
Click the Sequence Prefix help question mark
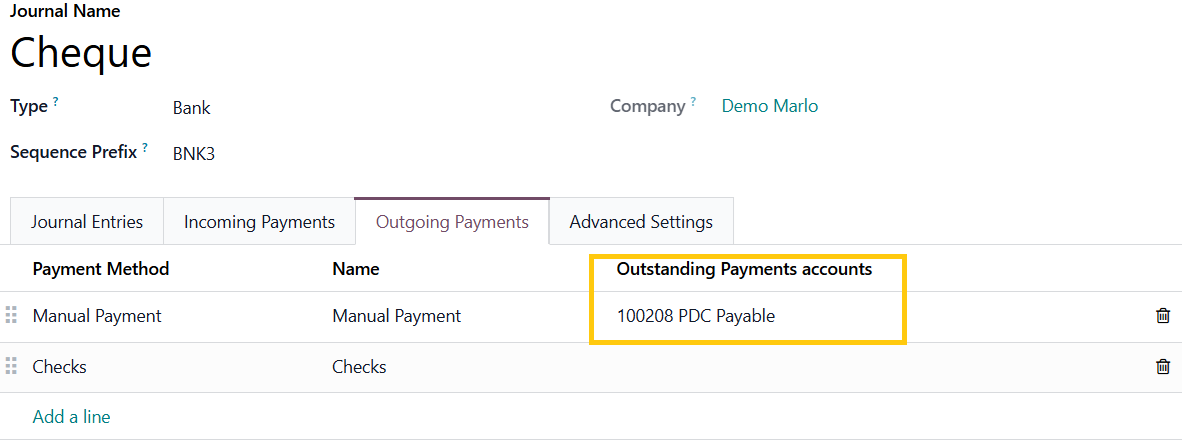click(x=145, y=148)
